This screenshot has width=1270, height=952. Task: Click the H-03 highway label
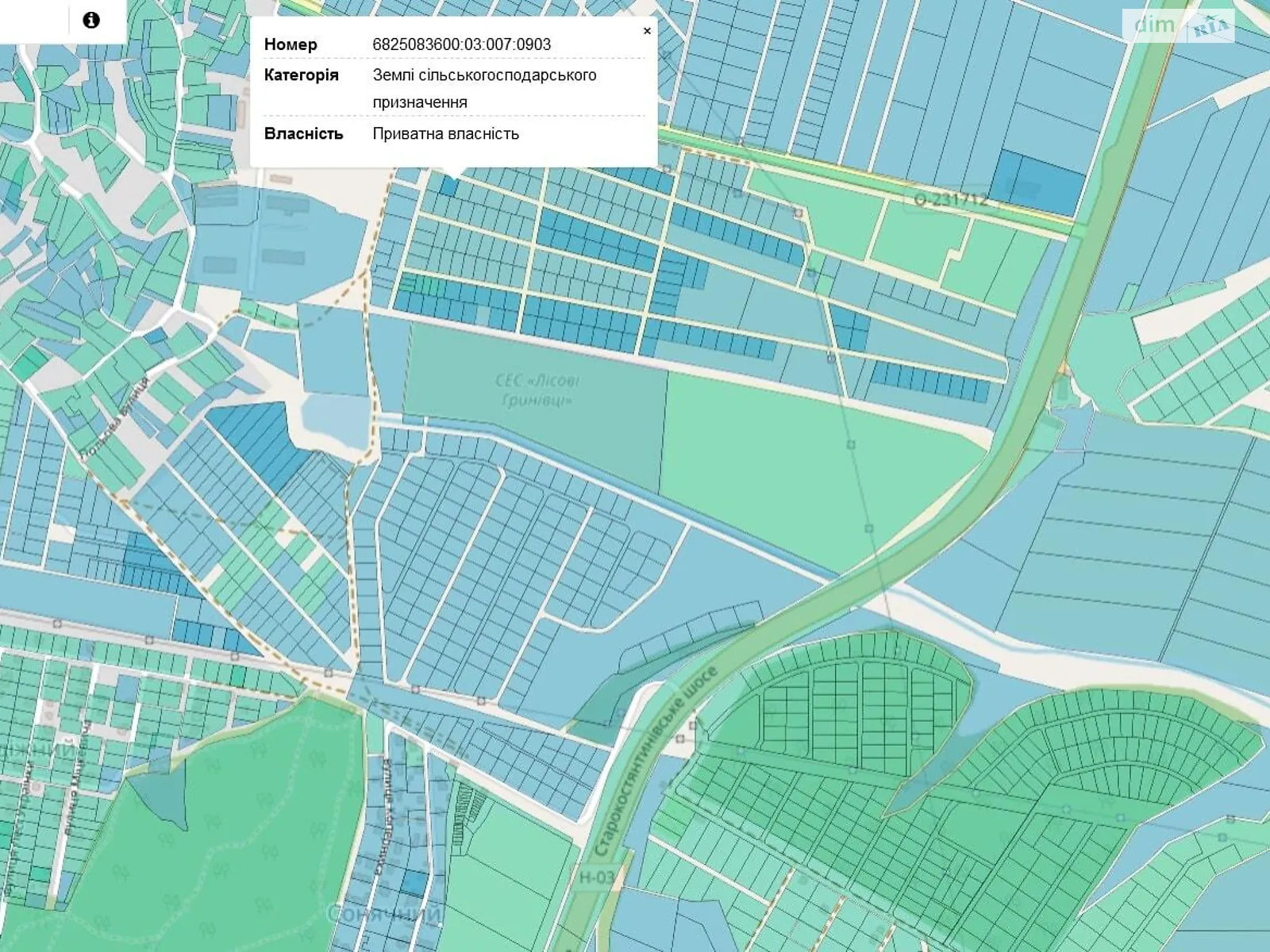coord(596,877)
